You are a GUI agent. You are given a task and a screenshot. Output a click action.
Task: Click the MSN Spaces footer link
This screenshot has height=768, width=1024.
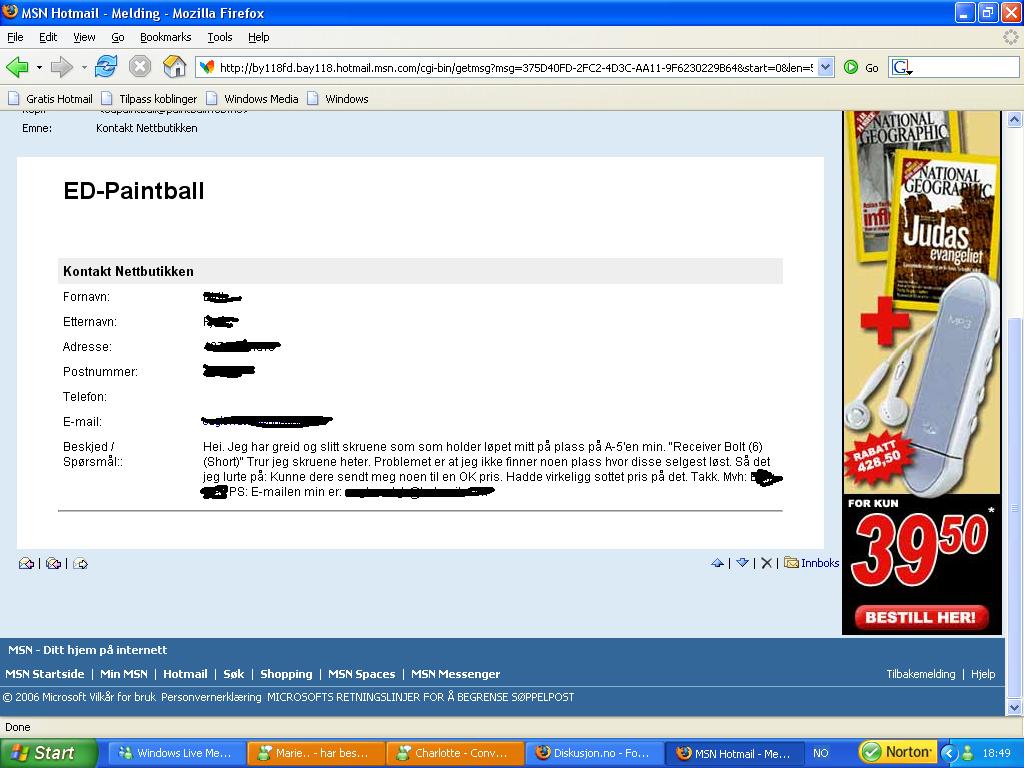(362, 674)
